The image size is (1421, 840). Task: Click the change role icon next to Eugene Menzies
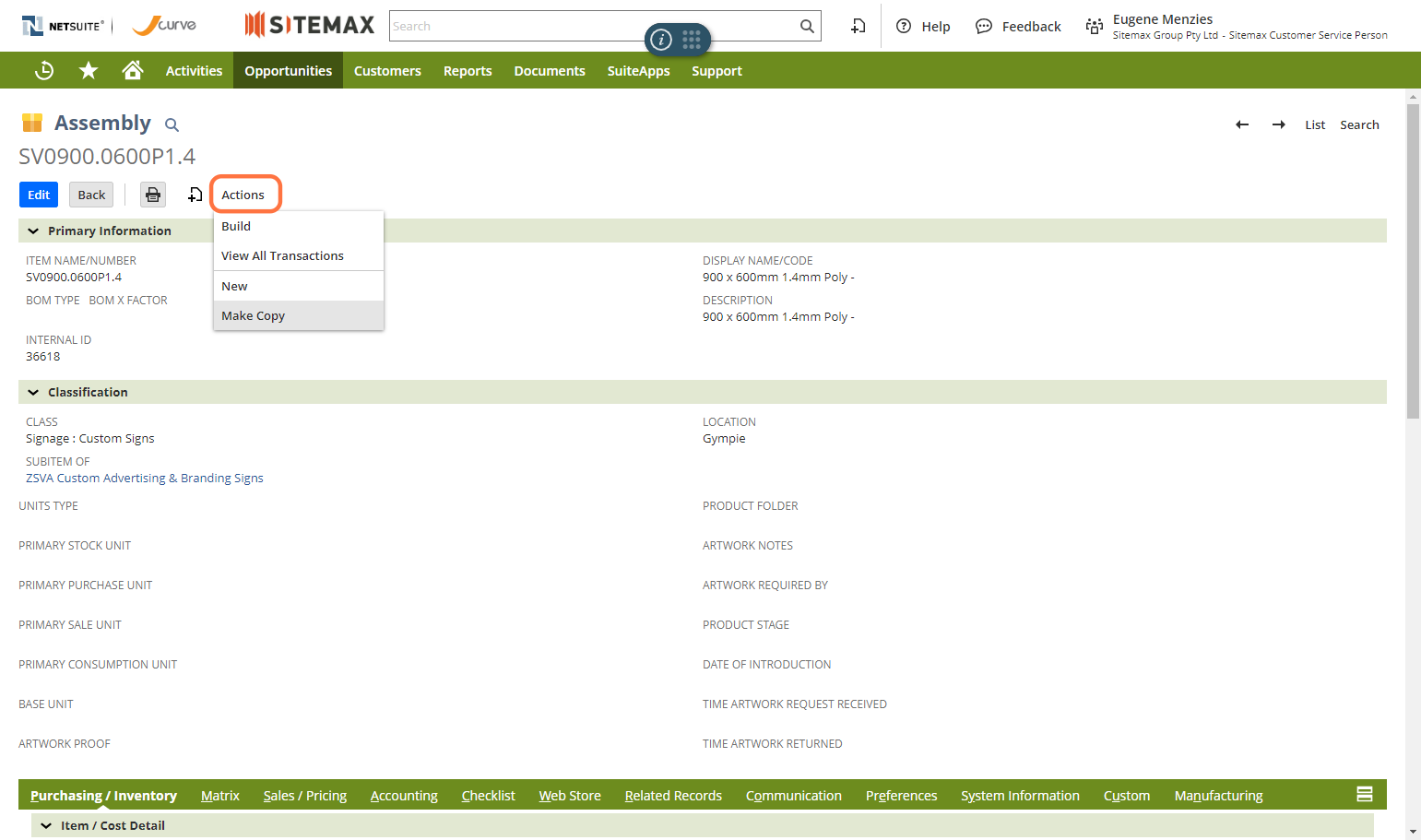pyautogui.click(x=1095, y=26)
